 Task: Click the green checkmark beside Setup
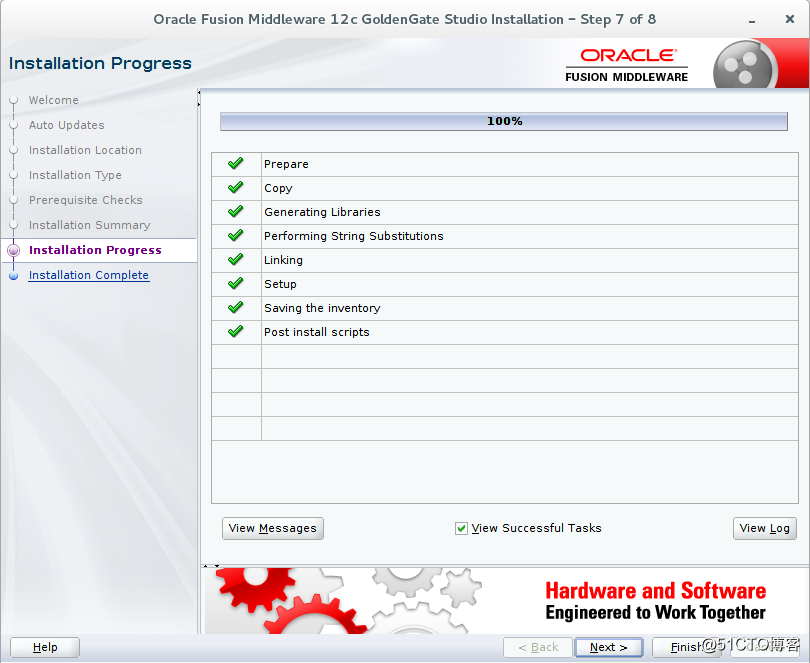pyautogui.click(x=236, y=283)
